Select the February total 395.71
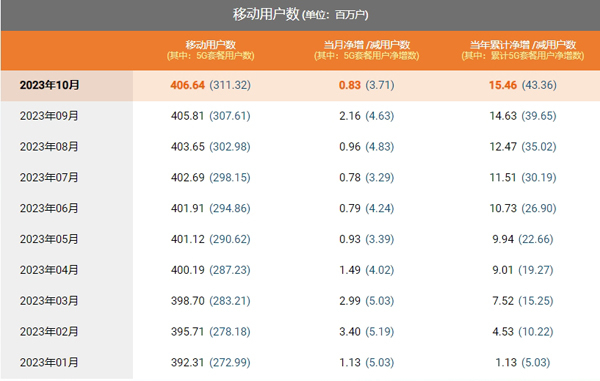600x381 pixels. [x=188, y=331]
